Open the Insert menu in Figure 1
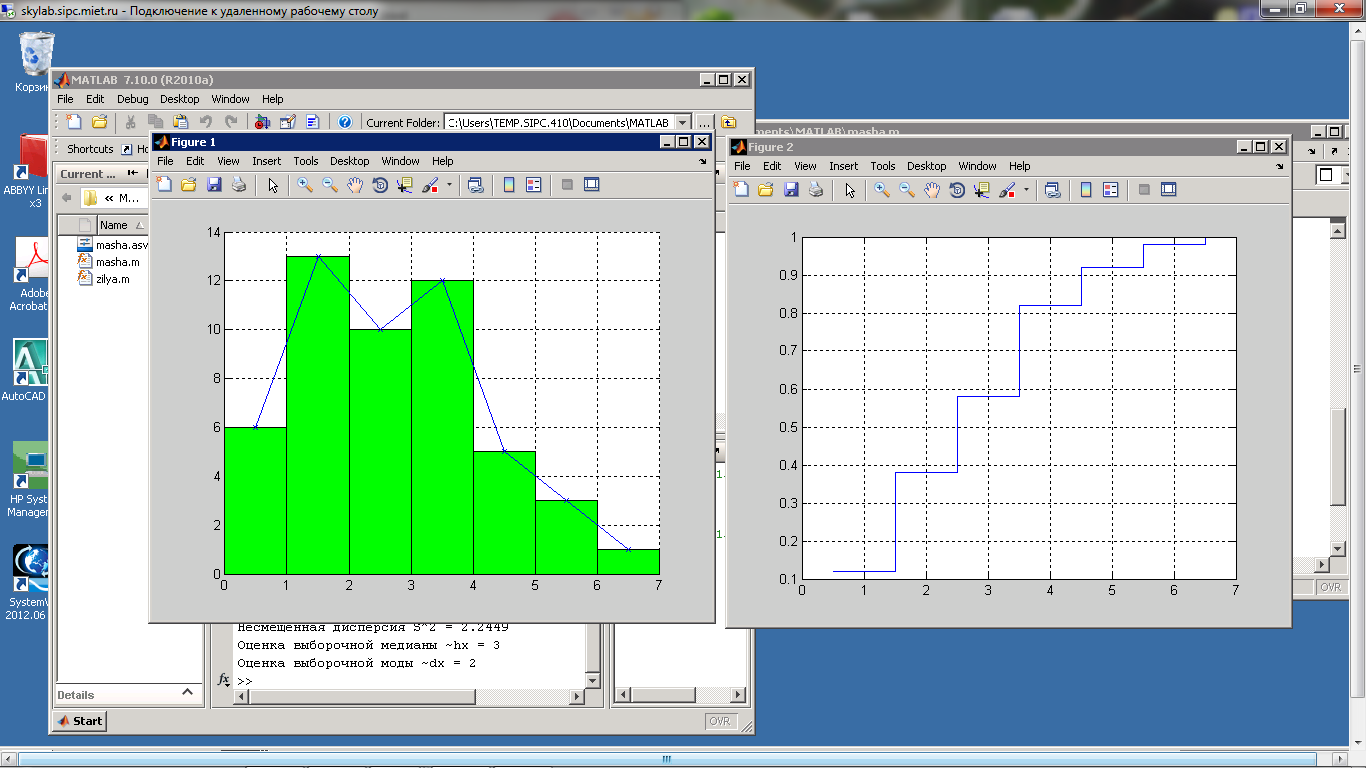 click(x=266, y=161)
